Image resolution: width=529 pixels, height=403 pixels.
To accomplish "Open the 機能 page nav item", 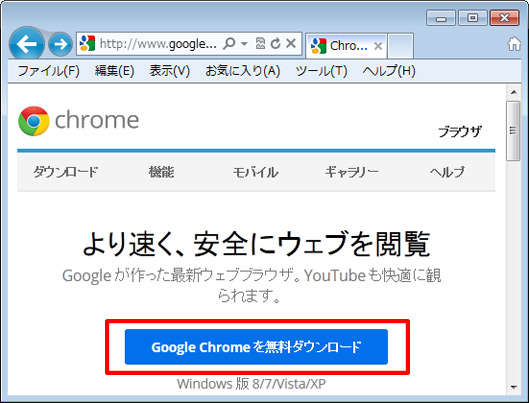I will (162, 172).
